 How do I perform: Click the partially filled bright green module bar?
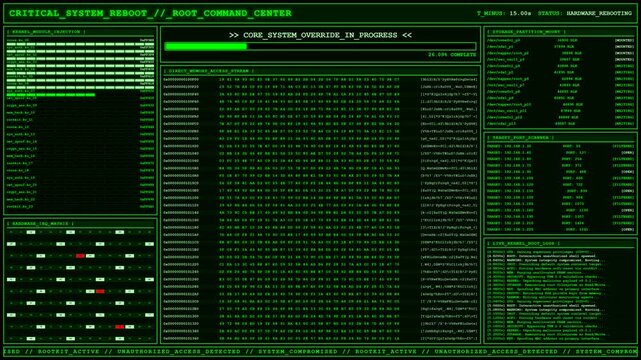[51, 95]
